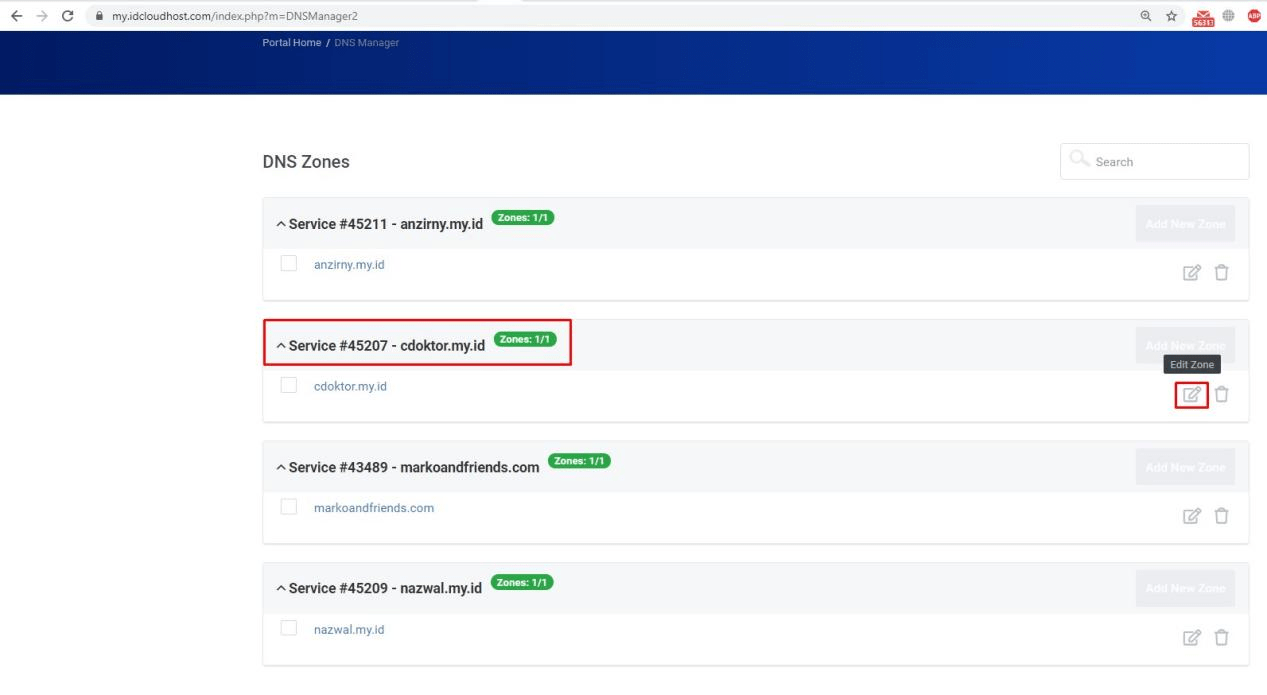Click the edit pencil icon for nazwal.my.id

(x=1191, y=637)
